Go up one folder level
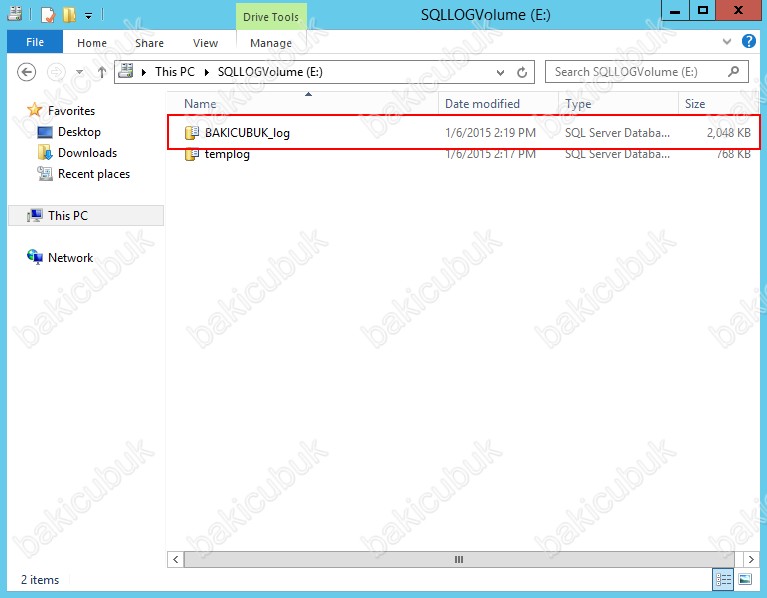 (101, 72)
